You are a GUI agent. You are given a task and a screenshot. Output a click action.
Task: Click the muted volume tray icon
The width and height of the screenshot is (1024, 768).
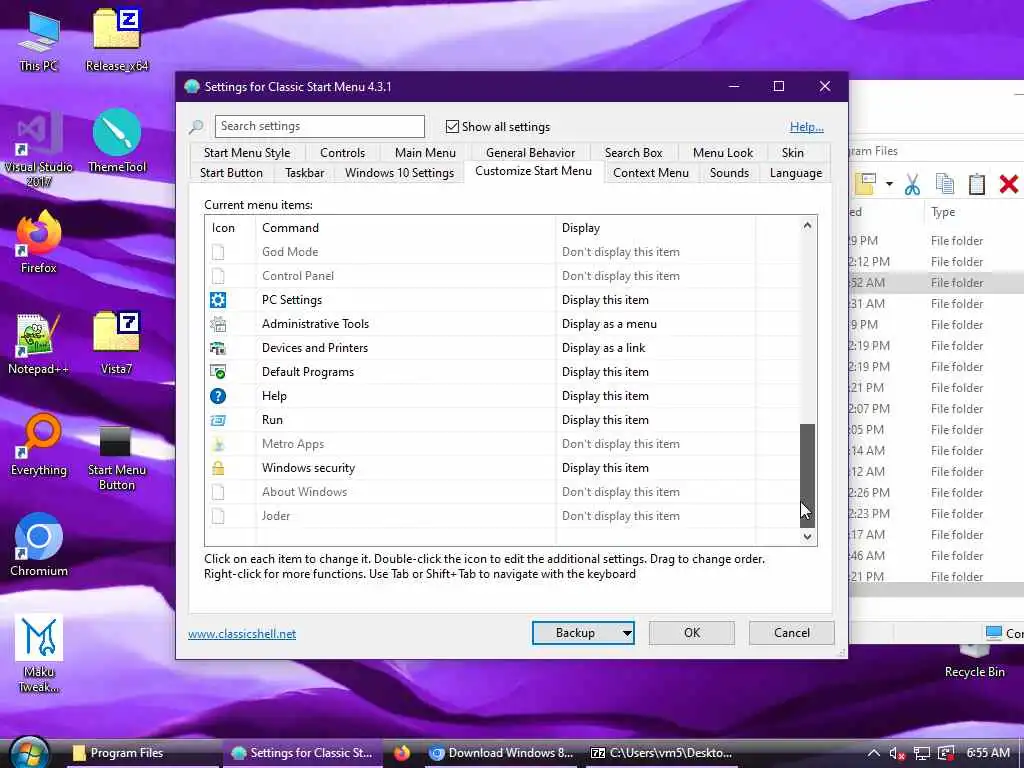click(897, 754)
